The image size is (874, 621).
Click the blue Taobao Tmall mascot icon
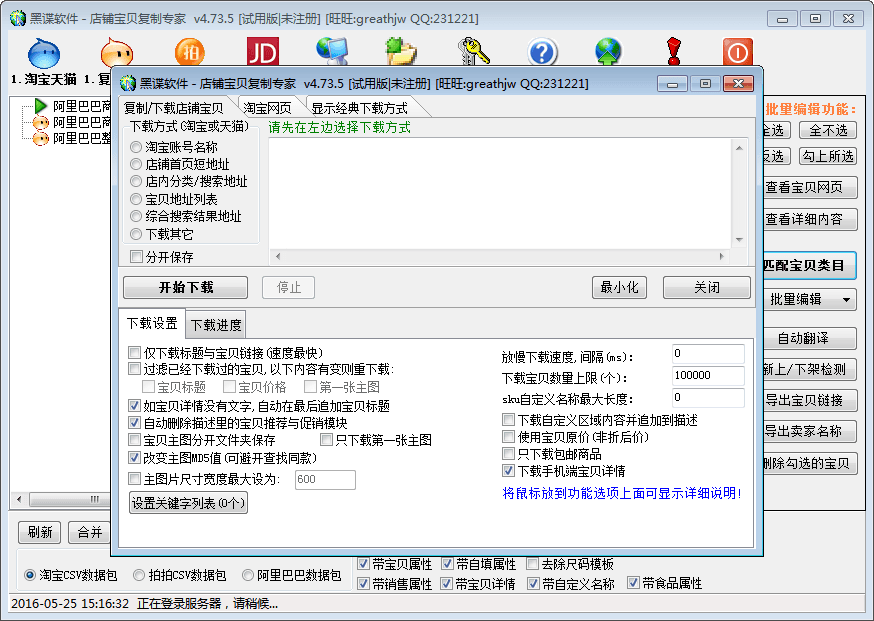coord(44,52)
